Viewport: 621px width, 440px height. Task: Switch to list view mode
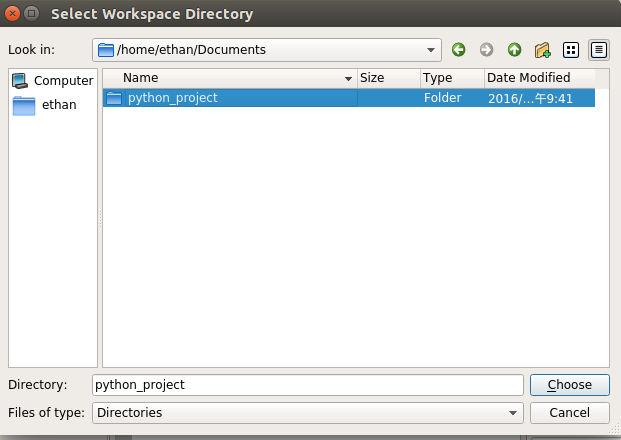[x=571, y=49]
